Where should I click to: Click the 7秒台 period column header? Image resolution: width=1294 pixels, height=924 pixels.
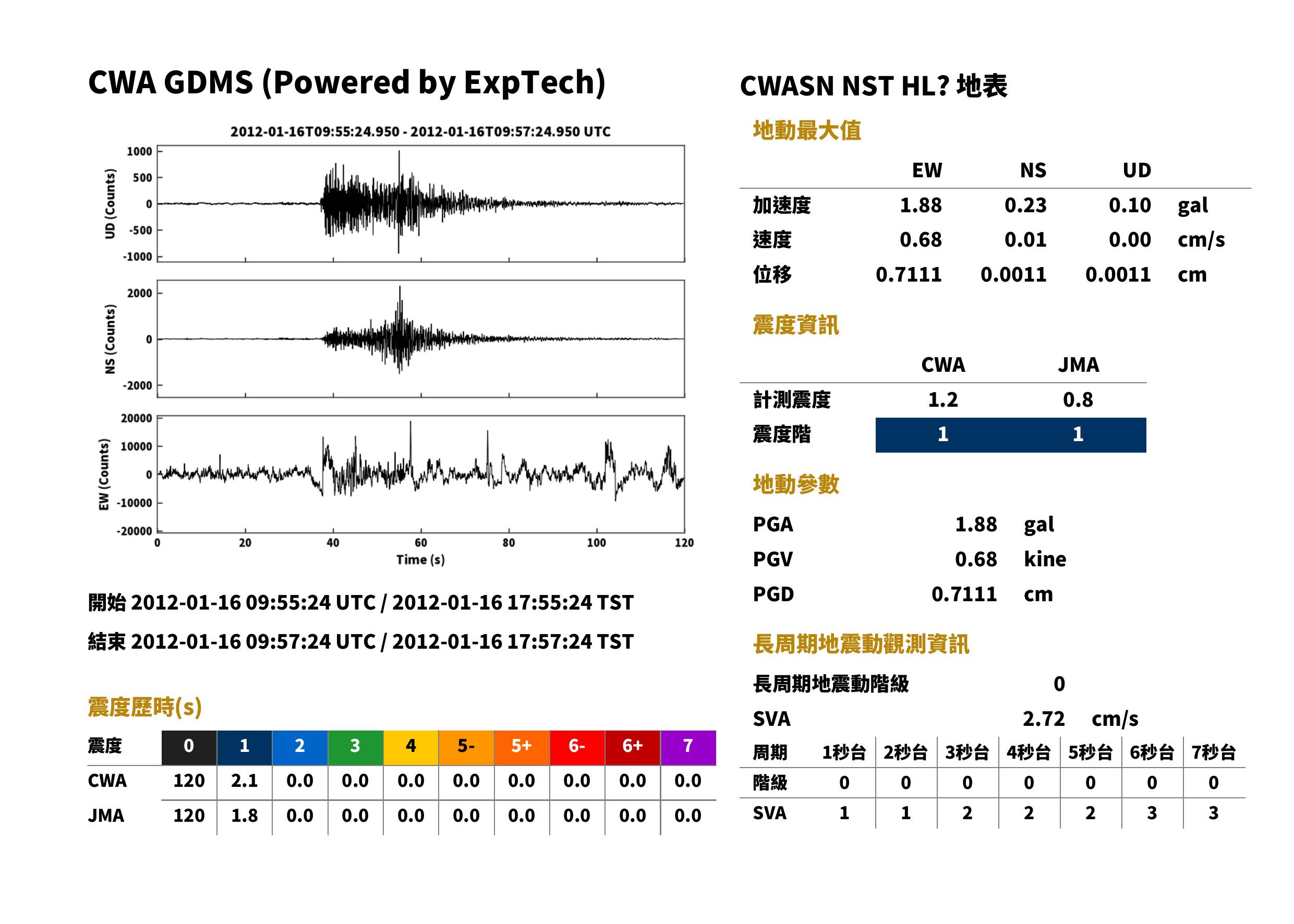click(1213, 753)
